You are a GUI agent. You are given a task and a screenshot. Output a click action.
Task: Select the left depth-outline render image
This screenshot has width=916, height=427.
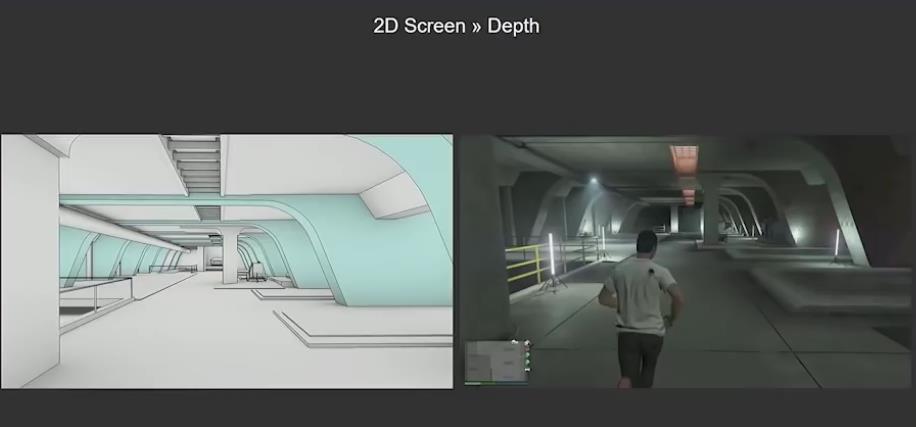pyautogui.click(x=227, y=262)
